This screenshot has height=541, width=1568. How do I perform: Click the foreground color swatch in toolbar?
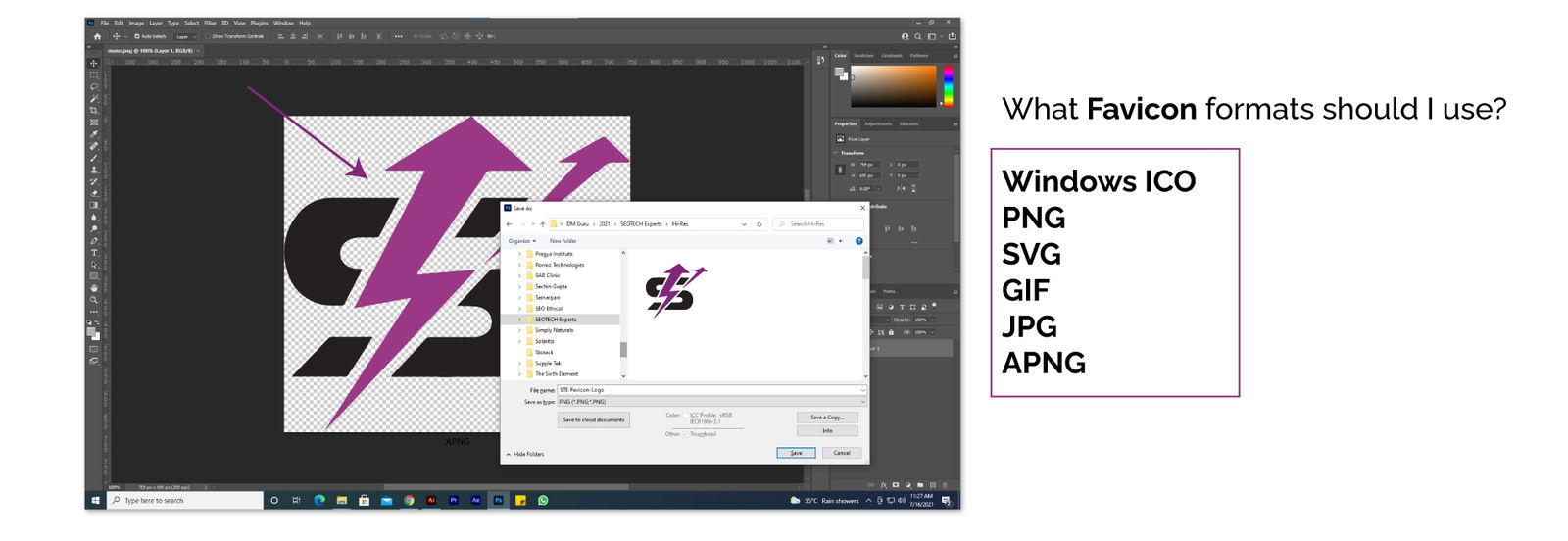[x=90, y=331]
